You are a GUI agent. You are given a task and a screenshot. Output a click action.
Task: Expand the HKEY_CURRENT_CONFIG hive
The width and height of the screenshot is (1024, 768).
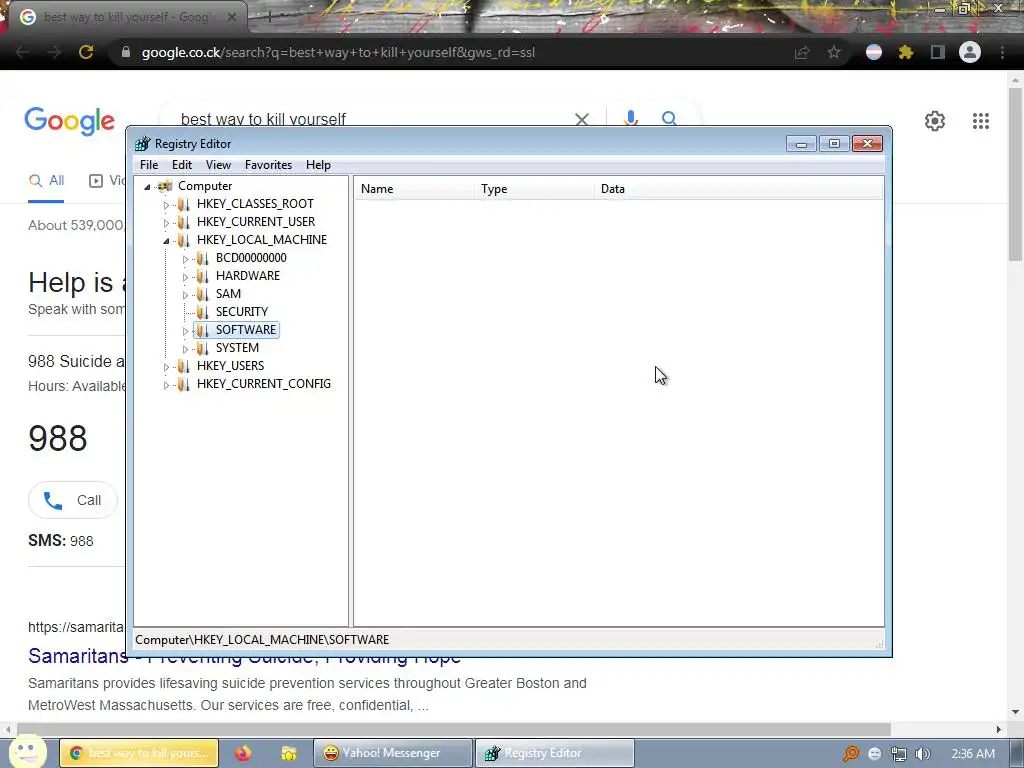click(166, 385)
